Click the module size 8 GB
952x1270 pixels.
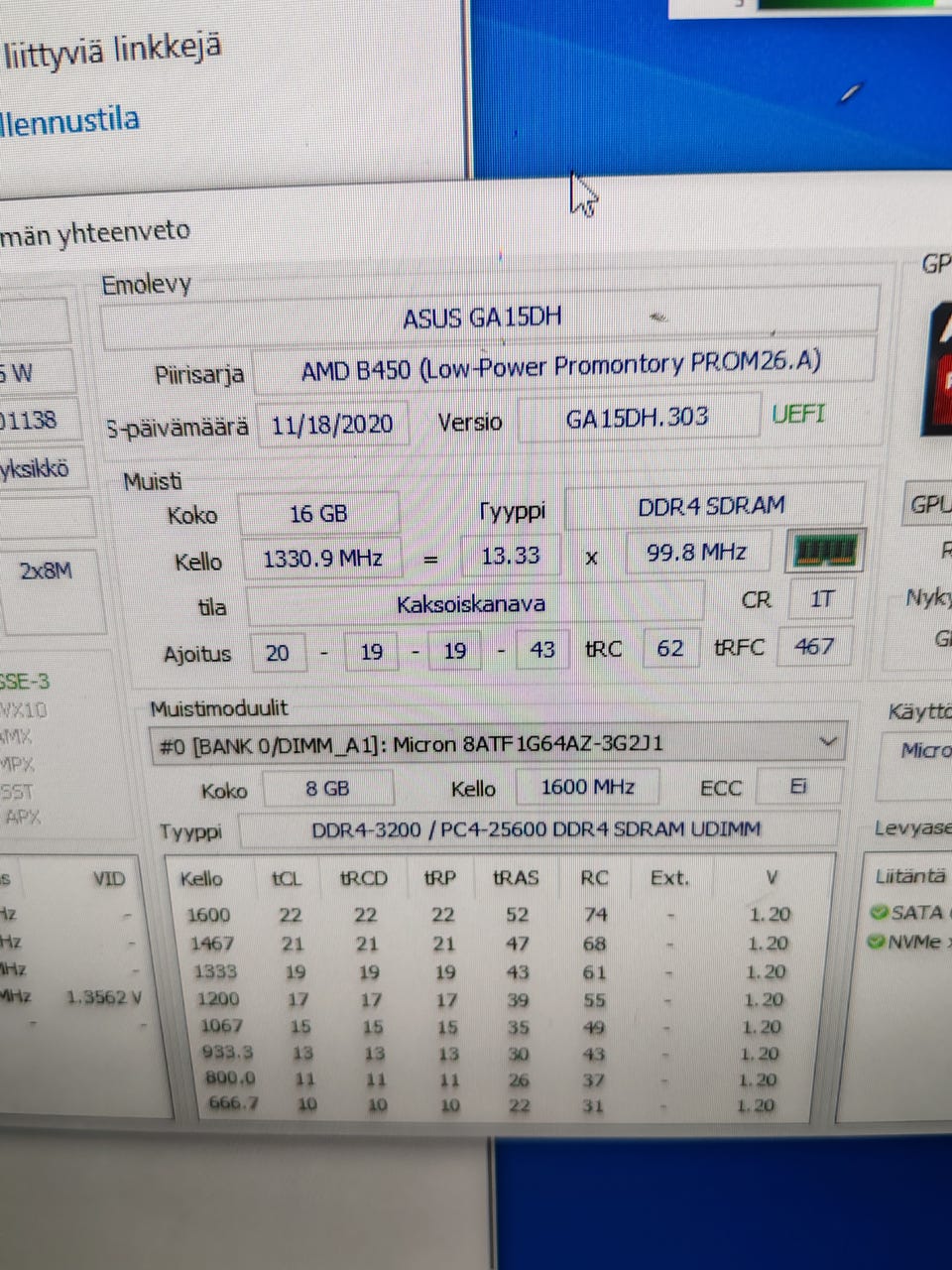pyautogui.click(x=327, y=789)
